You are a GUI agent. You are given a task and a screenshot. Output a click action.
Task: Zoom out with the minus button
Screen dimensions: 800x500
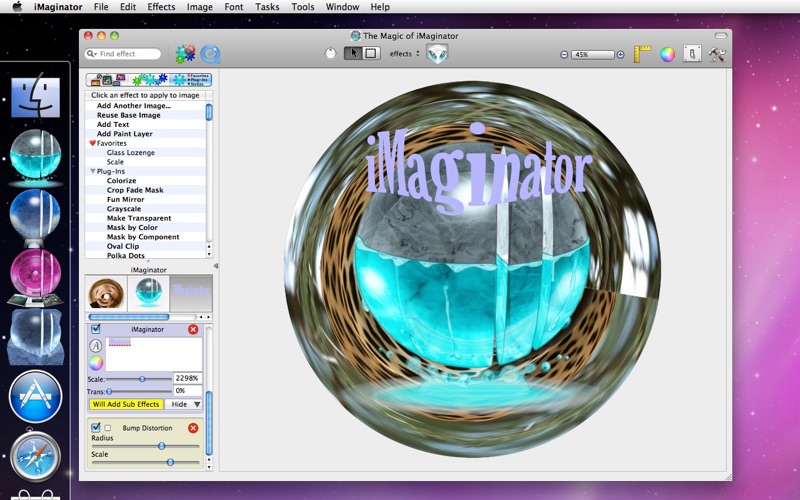click(564, 55)
